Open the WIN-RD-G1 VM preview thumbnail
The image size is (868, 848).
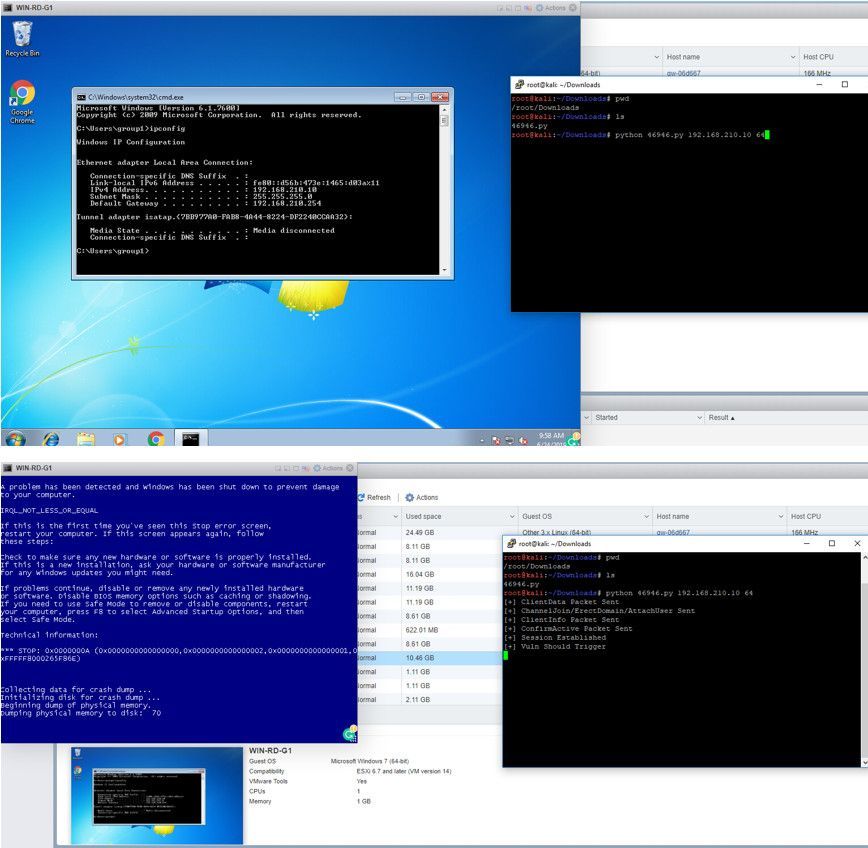click(x=157, y=795)
